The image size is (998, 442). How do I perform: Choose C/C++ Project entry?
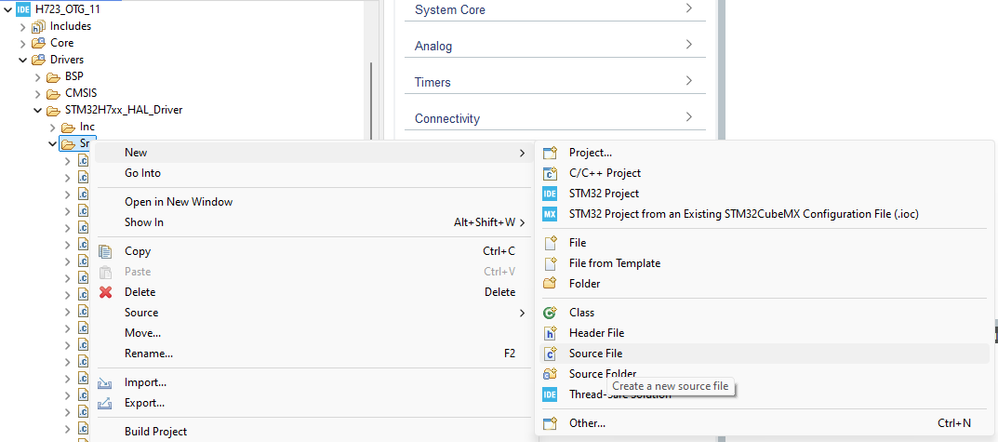point(764,173)
